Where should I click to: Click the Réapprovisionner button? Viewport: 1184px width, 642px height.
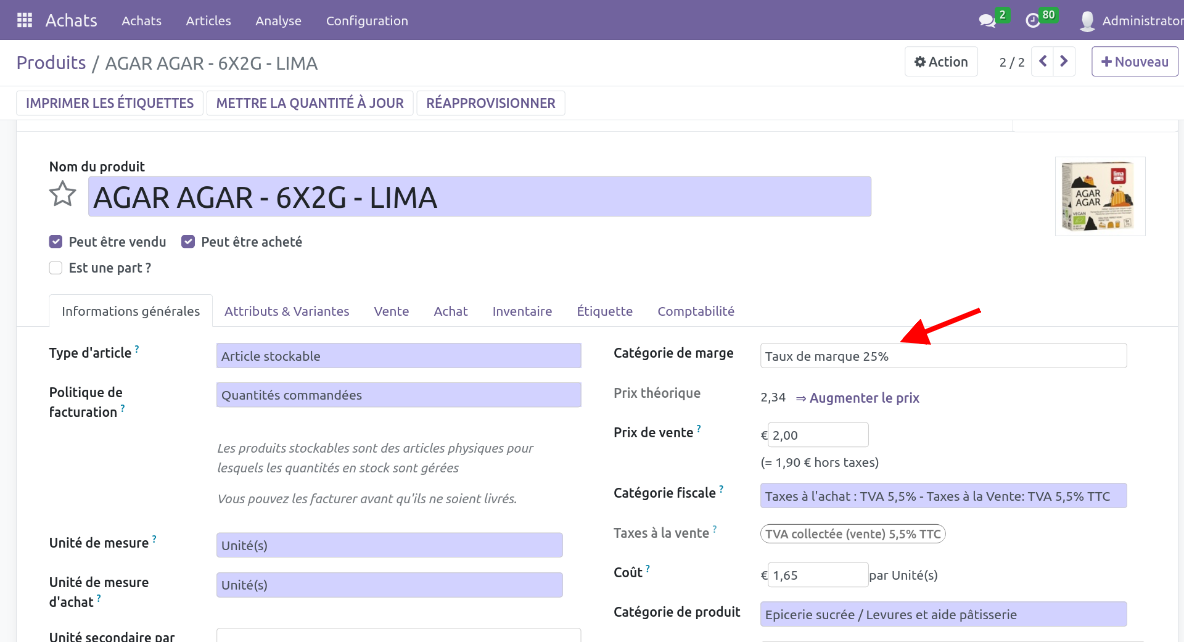491,103
